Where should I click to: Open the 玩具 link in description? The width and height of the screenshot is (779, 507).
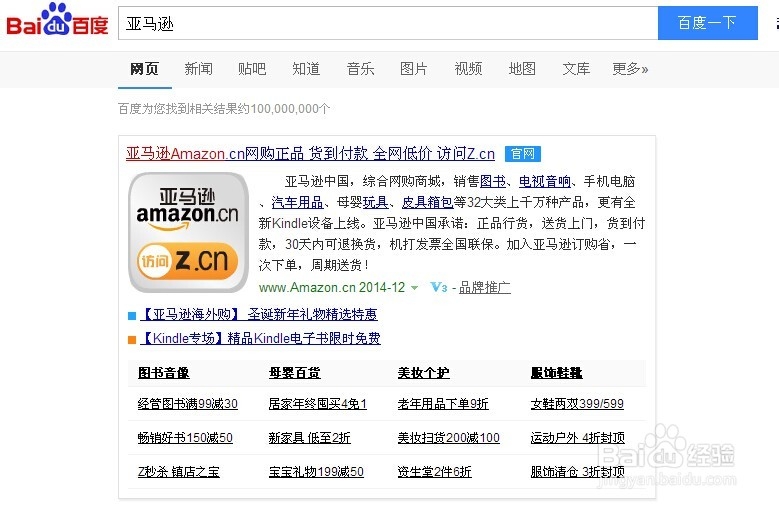[376, 202]
